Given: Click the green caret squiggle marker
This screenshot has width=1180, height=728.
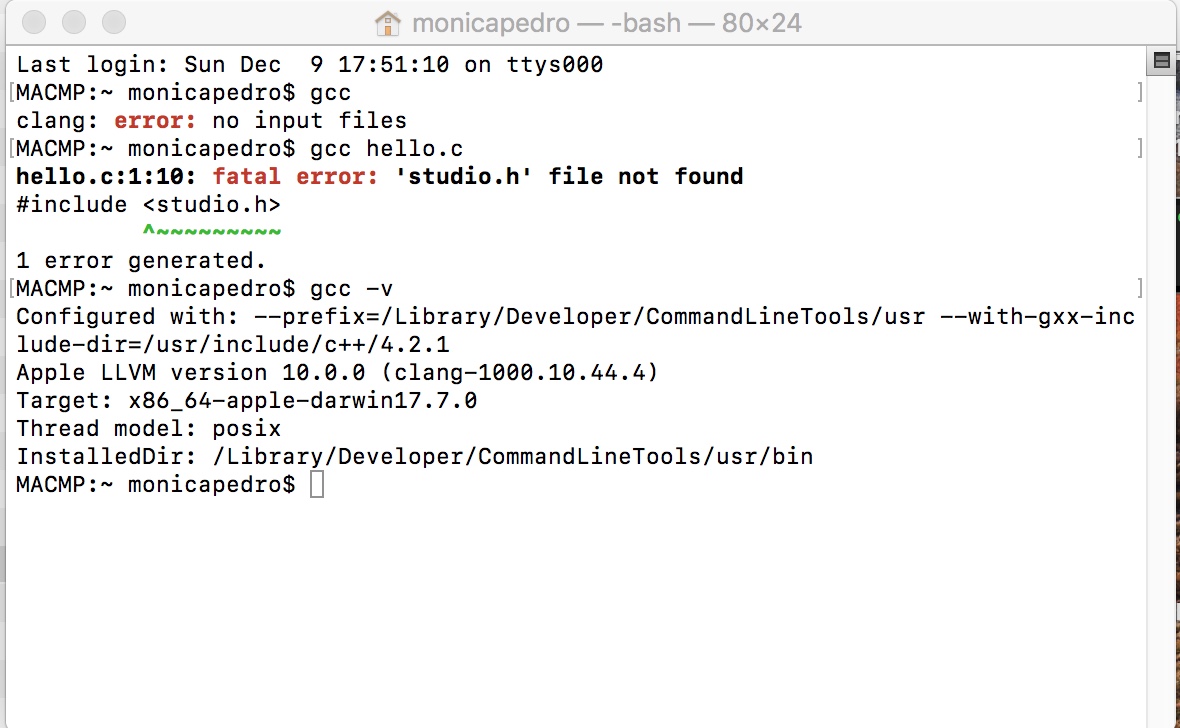Looking at the screenshot, I should coord(212,230).
